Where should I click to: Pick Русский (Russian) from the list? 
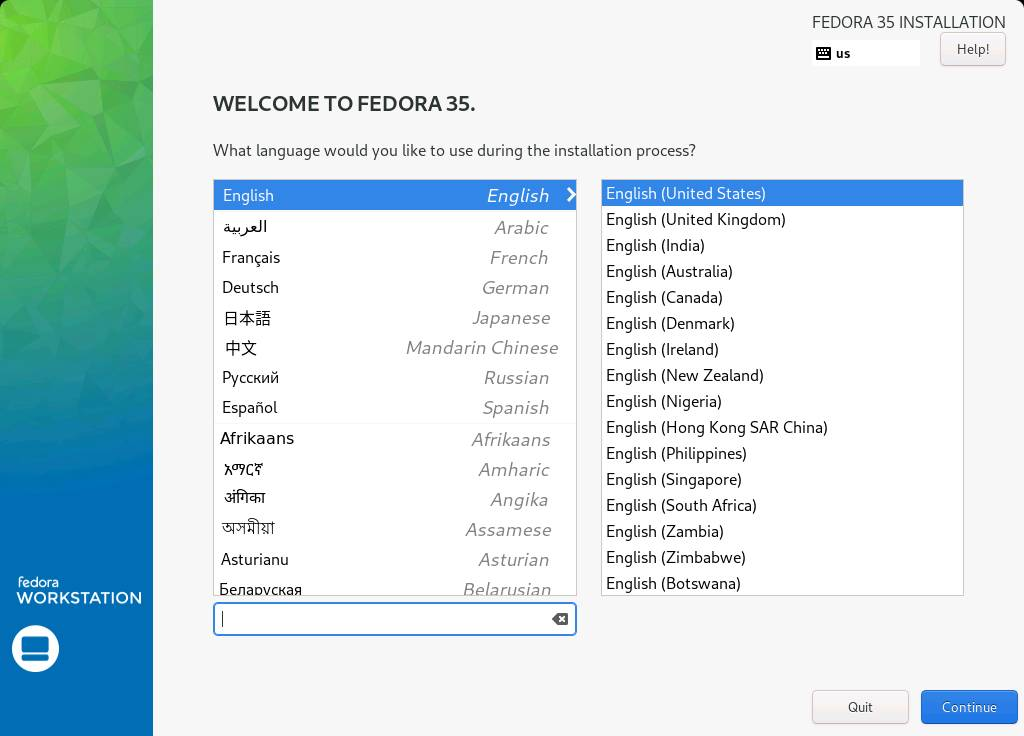click(x=394, y=377)
